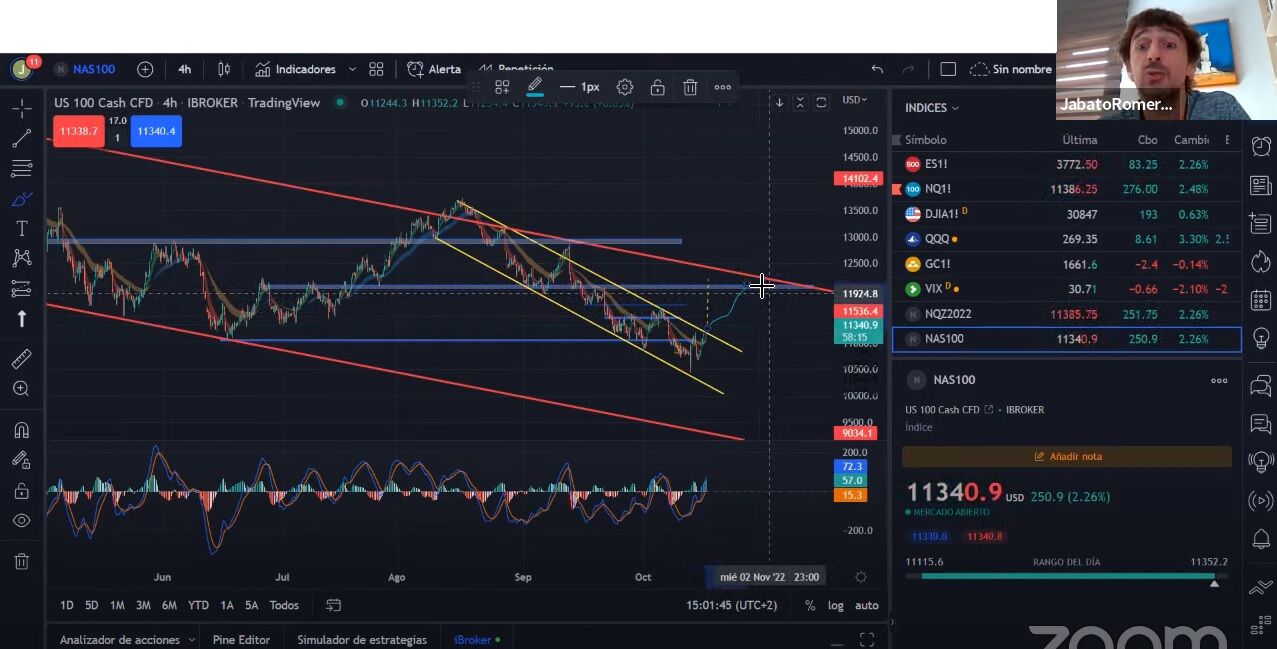Activate the zoom in tool
This screenshot has width=1277, height=649.
tap(21, 389)
